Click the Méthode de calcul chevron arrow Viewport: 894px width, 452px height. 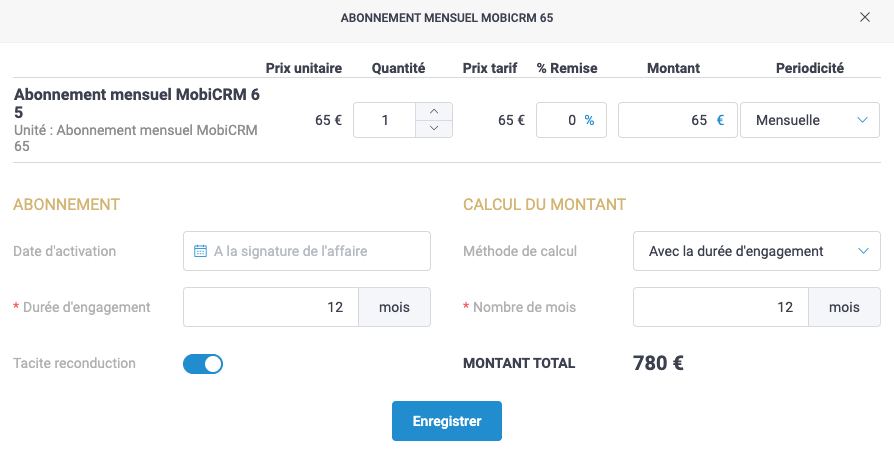click(x=863, y=251)
